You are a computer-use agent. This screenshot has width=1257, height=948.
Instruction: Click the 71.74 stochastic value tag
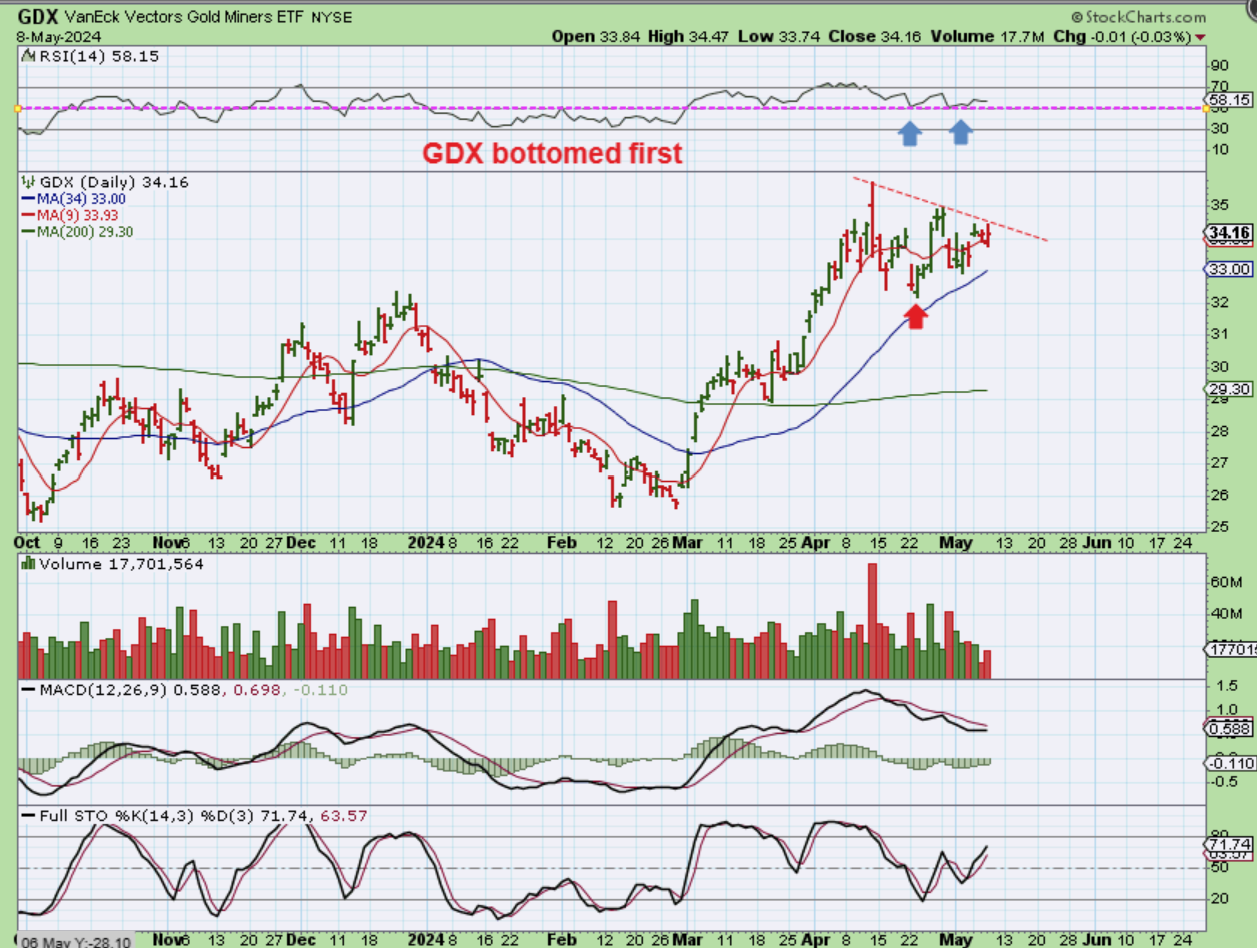pos(1229,845)
